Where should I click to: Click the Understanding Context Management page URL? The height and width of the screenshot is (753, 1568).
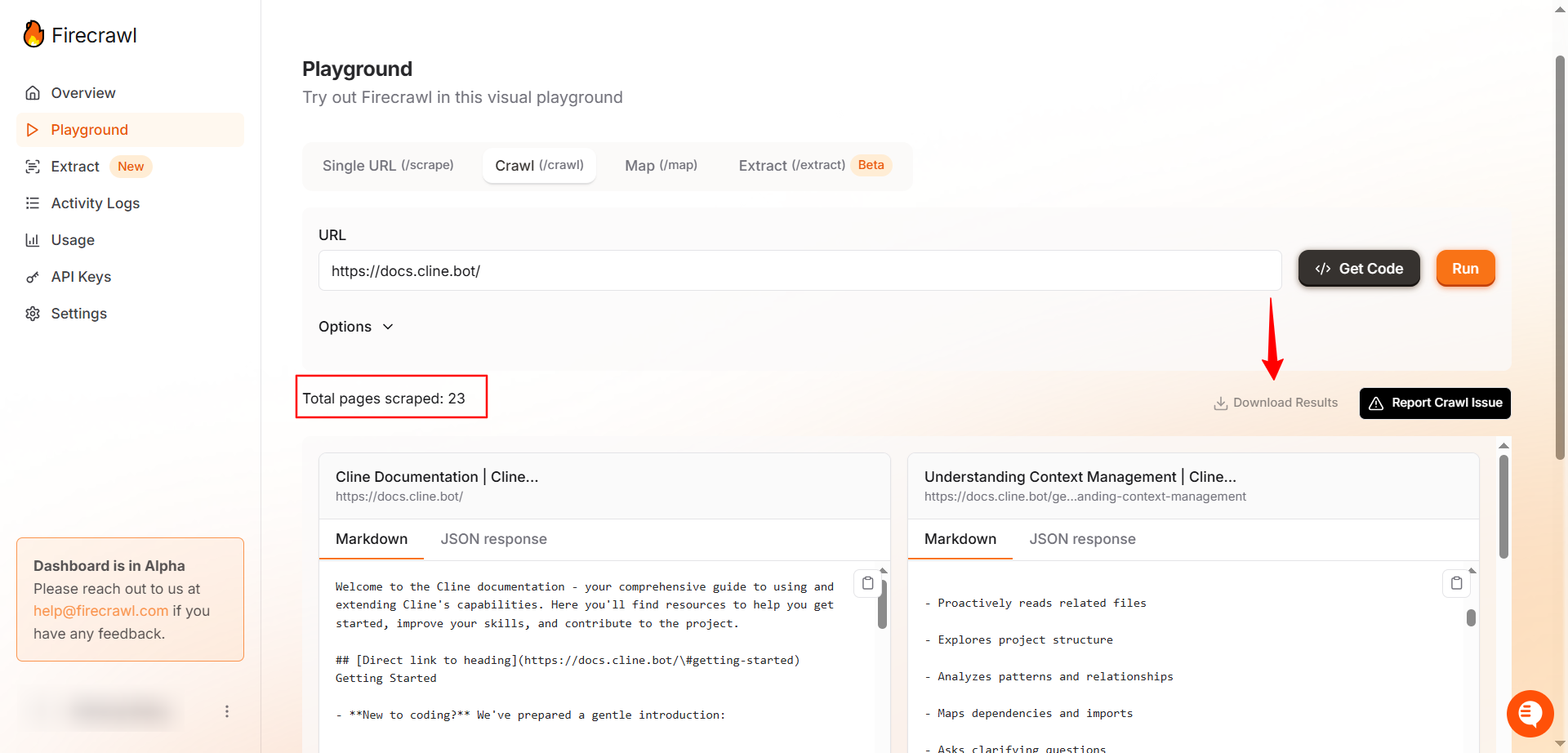(x=1085, y=497)
